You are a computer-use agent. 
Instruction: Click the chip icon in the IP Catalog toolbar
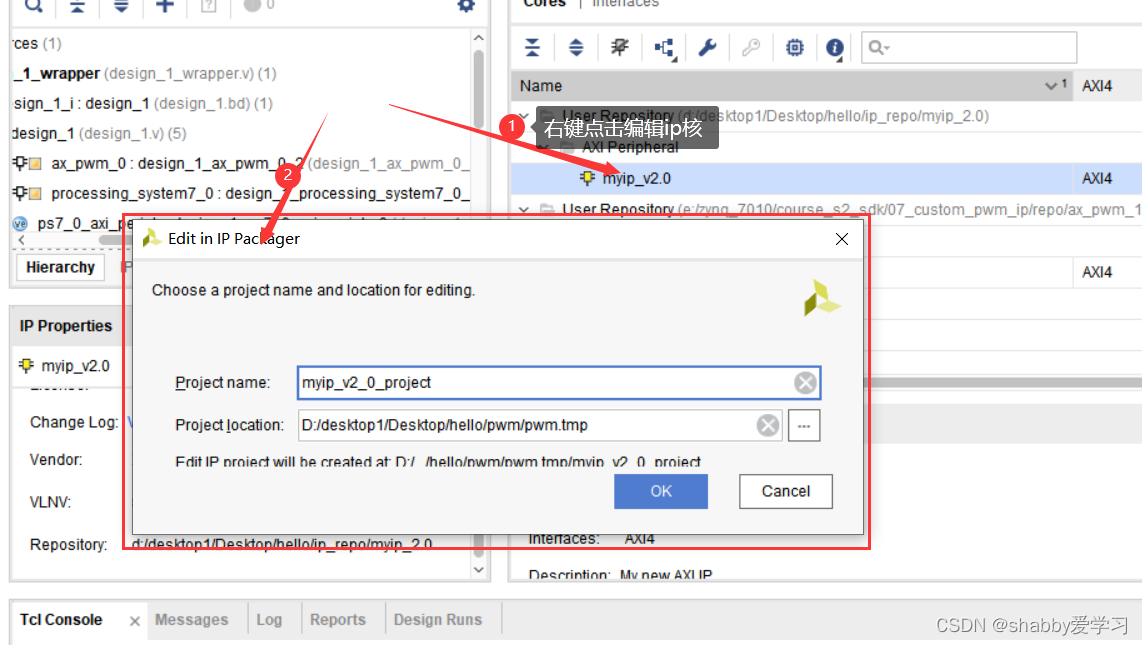point(795,48)
